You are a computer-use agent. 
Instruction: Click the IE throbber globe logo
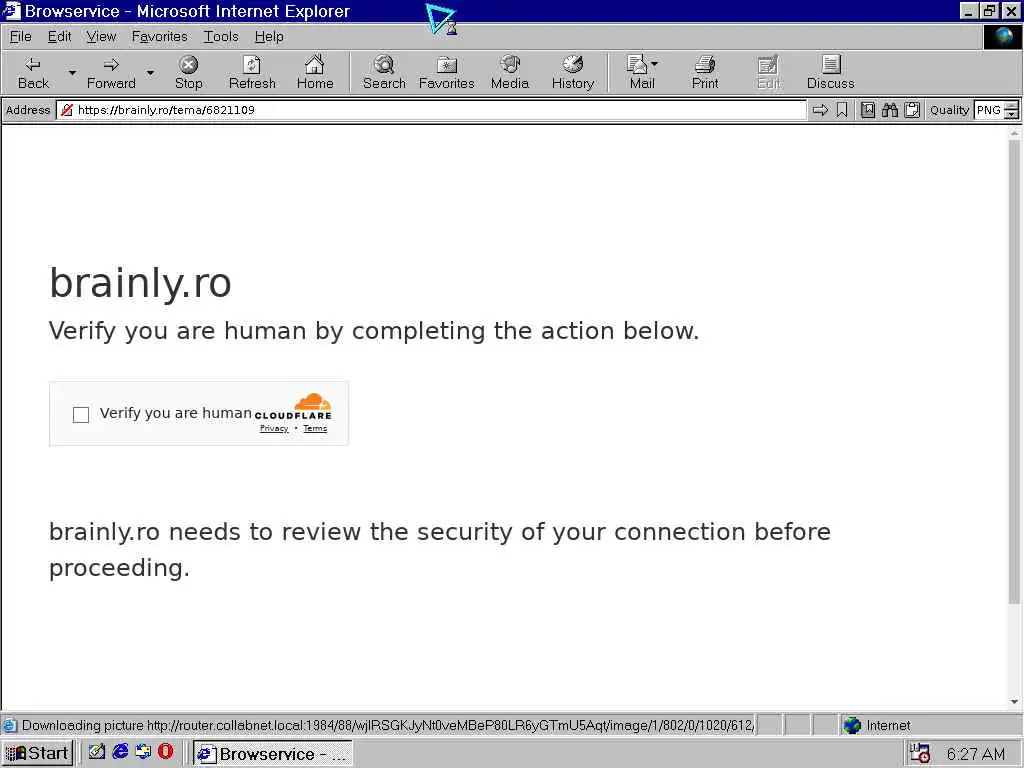click(1002, 37)
